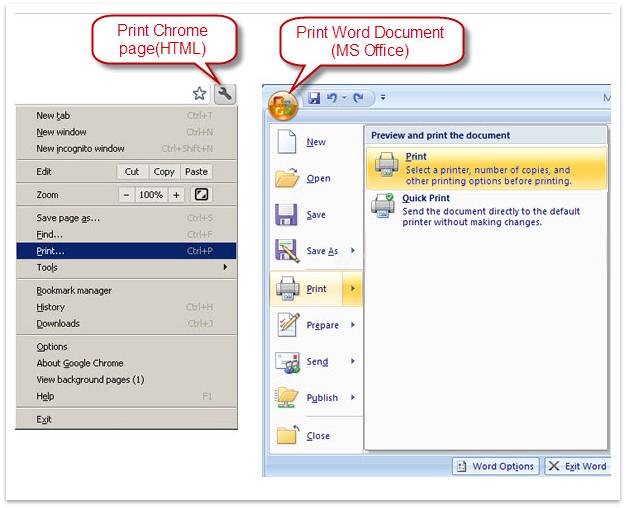Click the 100% zoom value

point(151,195)
